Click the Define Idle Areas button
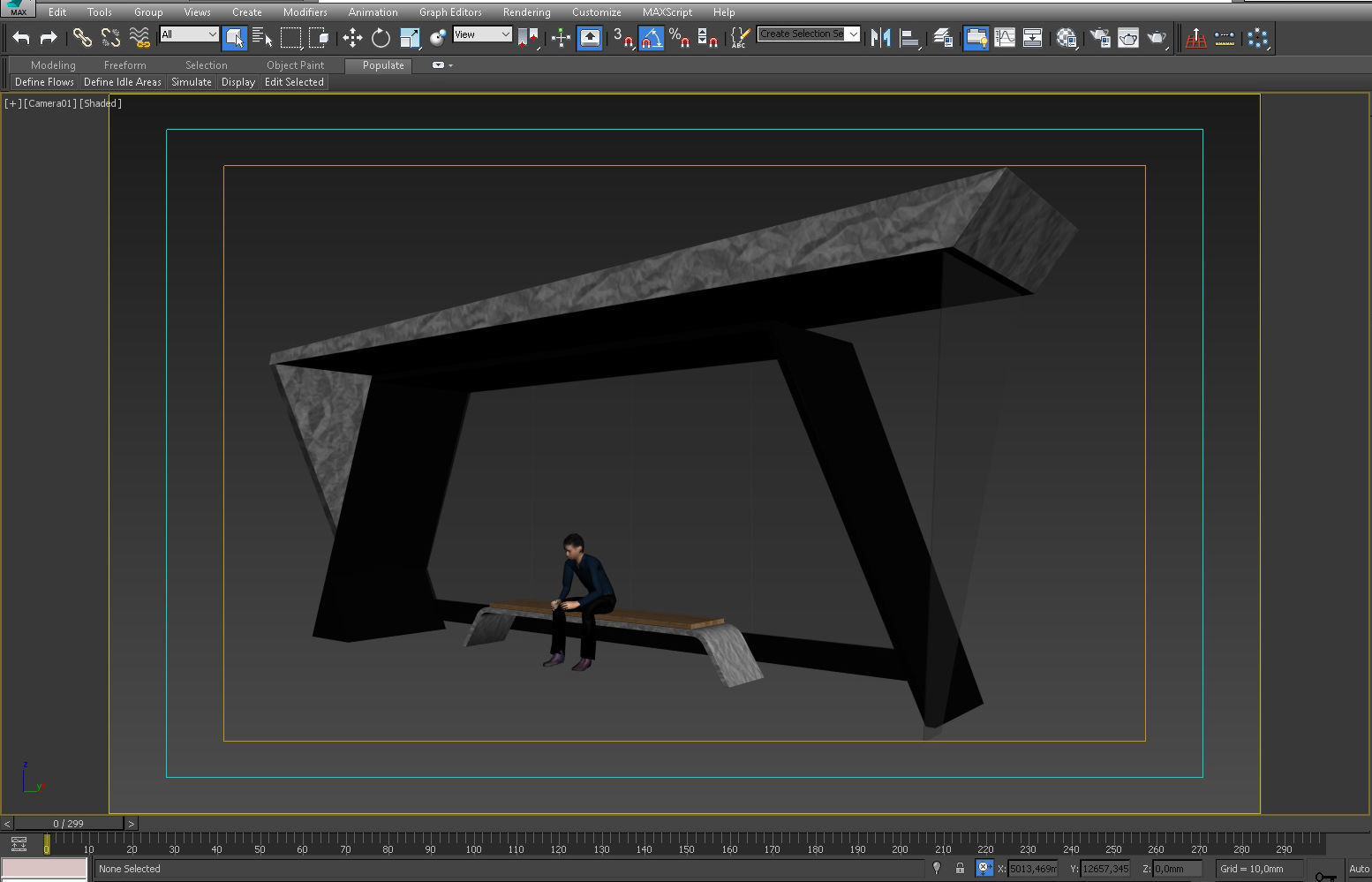Viewport: 1372px width, 882px height. [123, 82]
